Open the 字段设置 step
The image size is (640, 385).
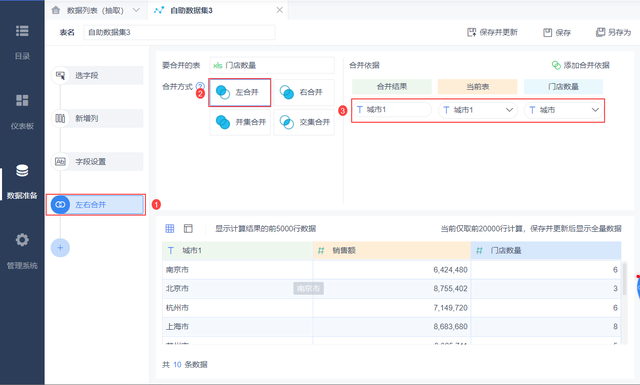tap(97, 162)
